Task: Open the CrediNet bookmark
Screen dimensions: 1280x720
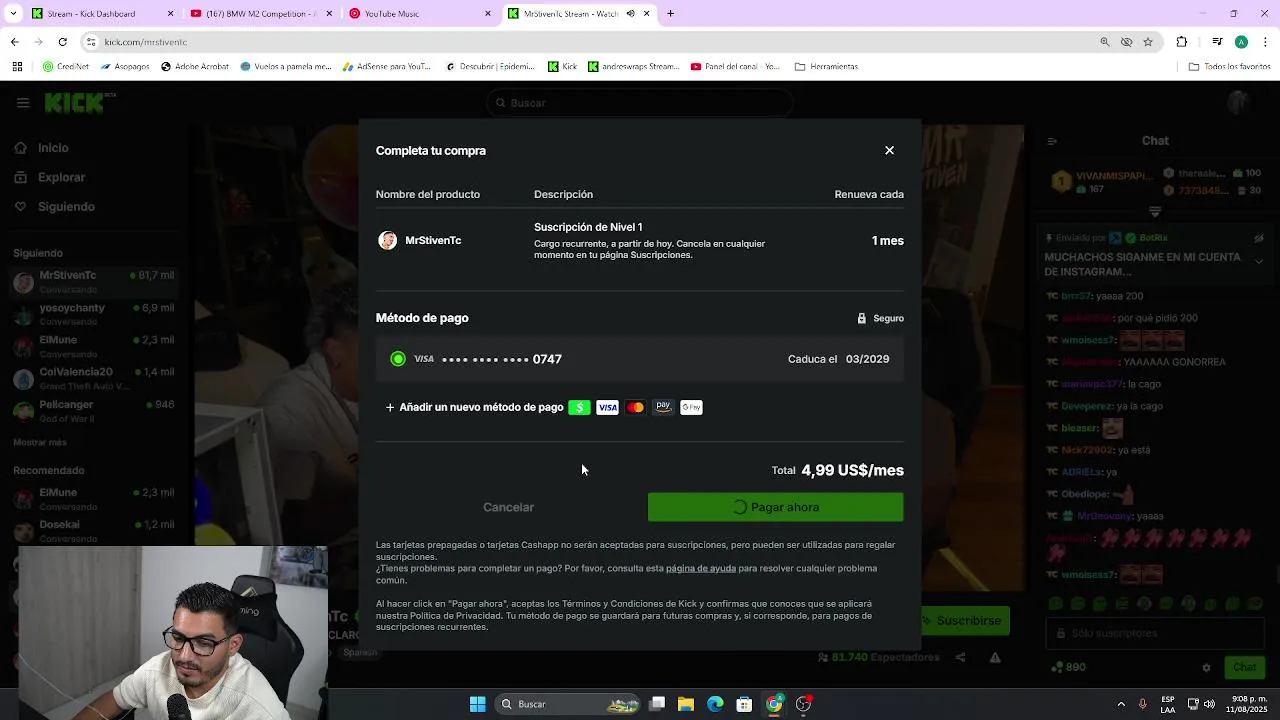Action: point(66,67)
